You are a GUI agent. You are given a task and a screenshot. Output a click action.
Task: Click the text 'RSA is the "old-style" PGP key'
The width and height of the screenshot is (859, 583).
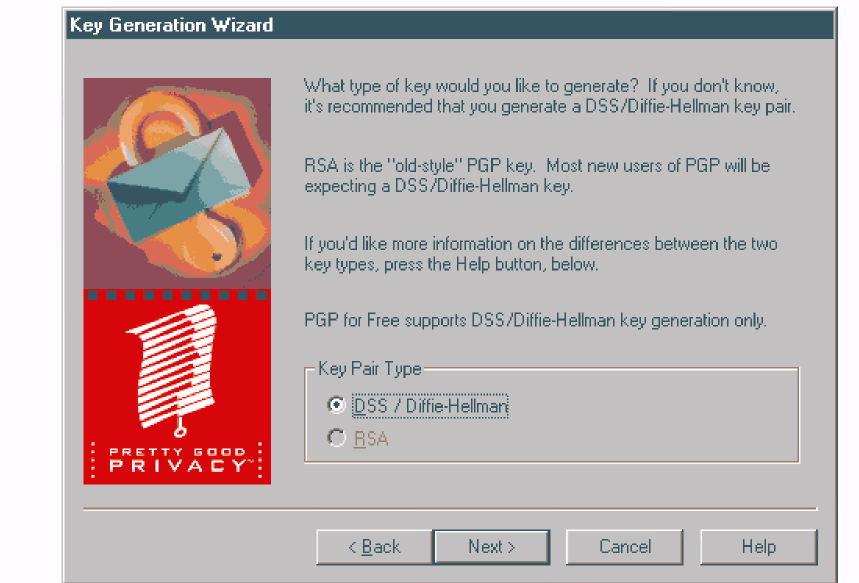[x=419, y=165]
